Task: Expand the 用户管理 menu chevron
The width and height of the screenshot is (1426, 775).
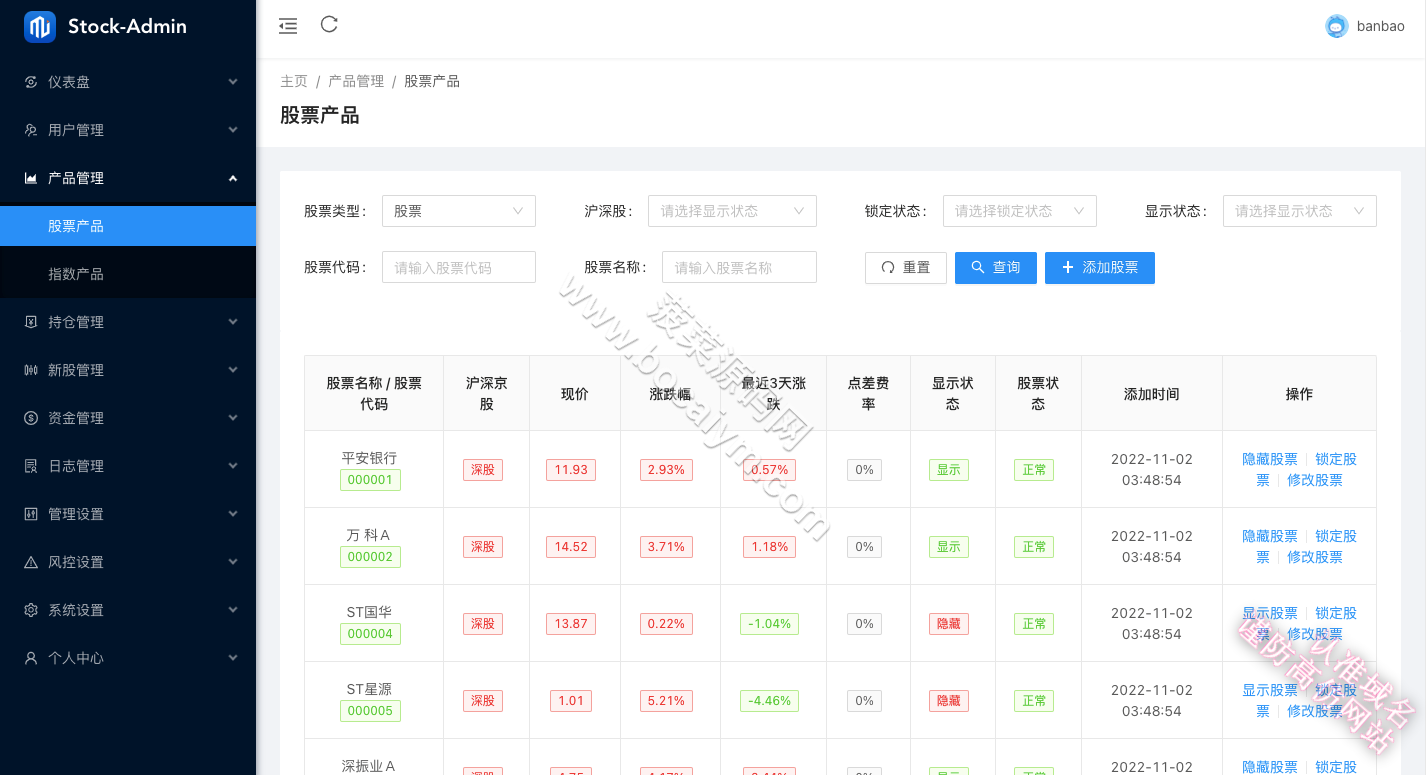Action: (233, 130)
